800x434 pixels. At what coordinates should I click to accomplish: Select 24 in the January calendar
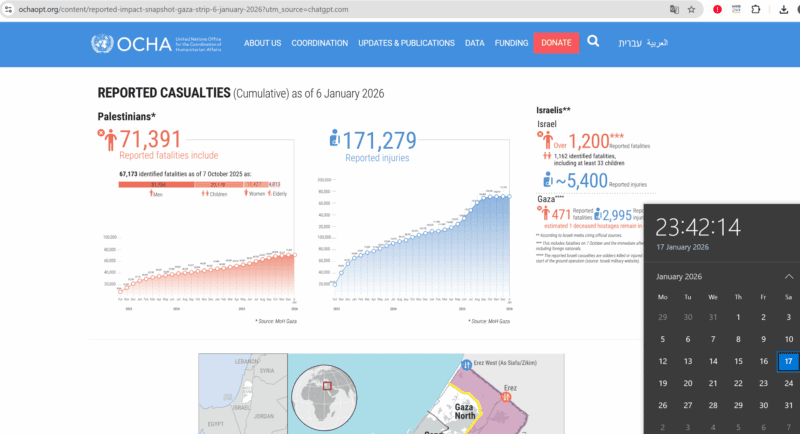pyautogui.click(x=764, y=383)
